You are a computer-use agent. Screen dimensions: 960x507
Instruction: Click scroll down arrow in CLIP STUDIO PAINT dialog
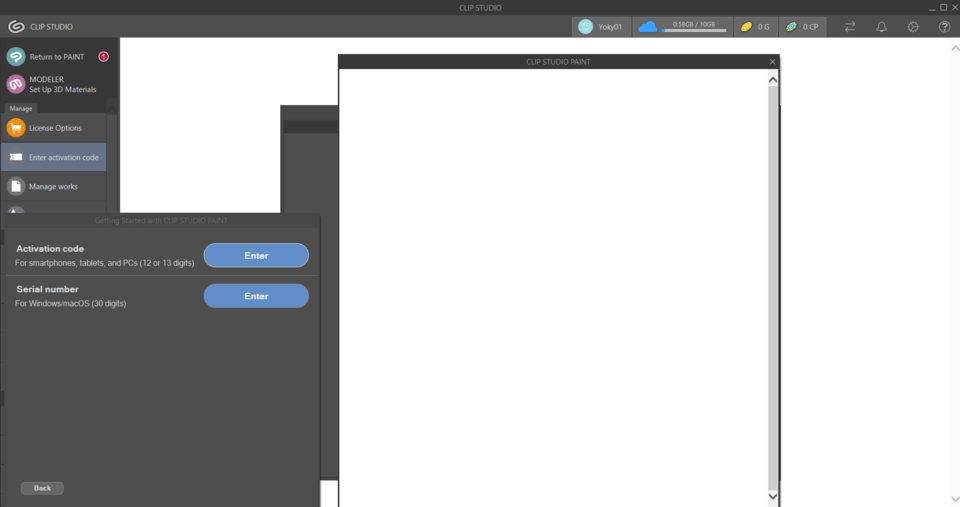coord(773,497)
